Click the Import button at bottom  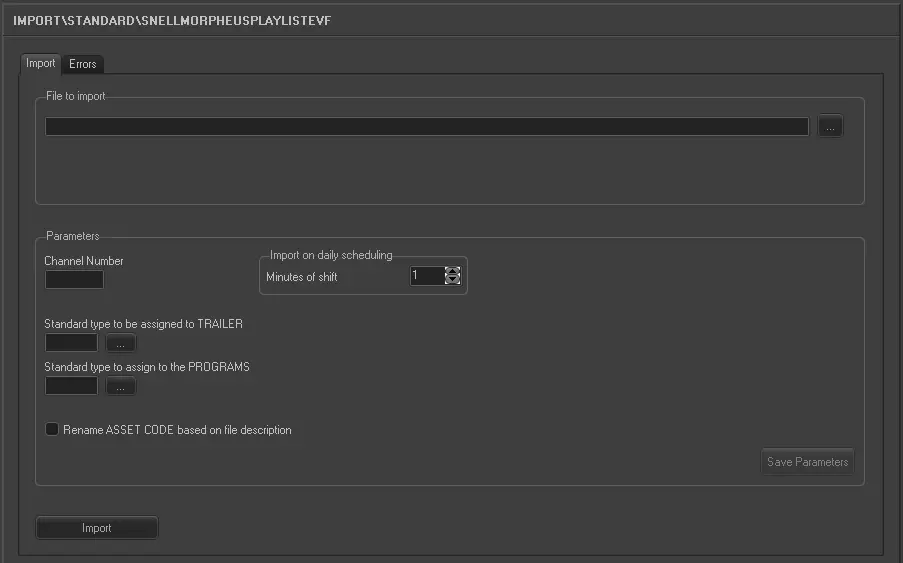coord(97,528)
